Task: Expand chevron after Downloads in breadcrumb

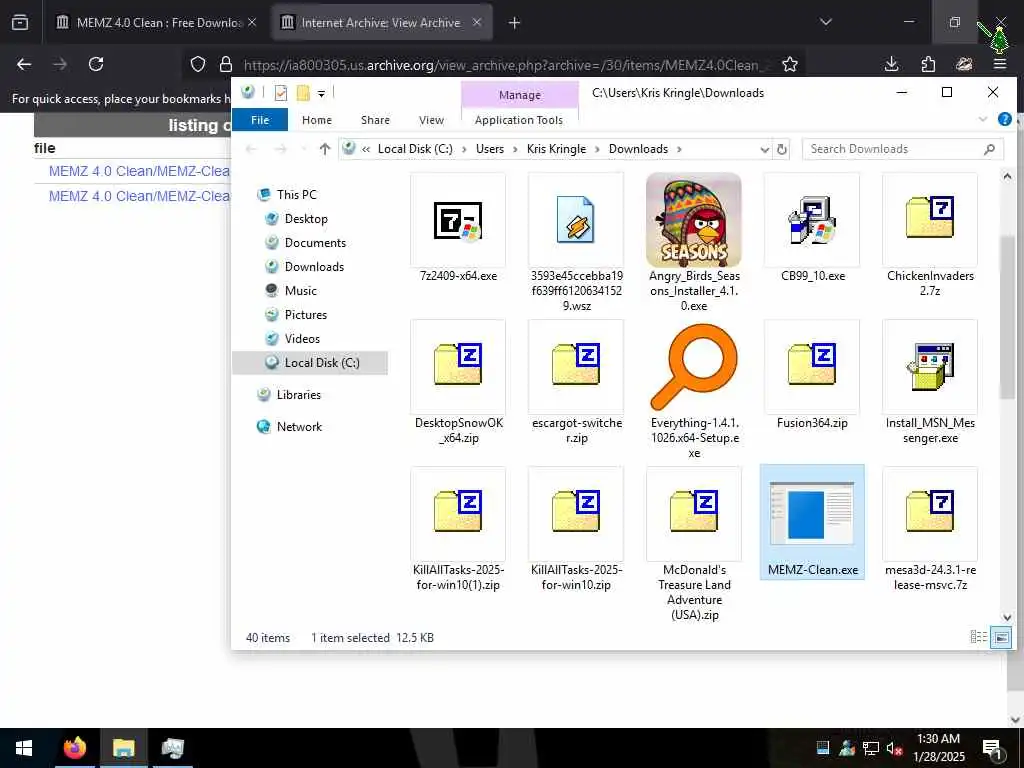Action: coord(679,149)
